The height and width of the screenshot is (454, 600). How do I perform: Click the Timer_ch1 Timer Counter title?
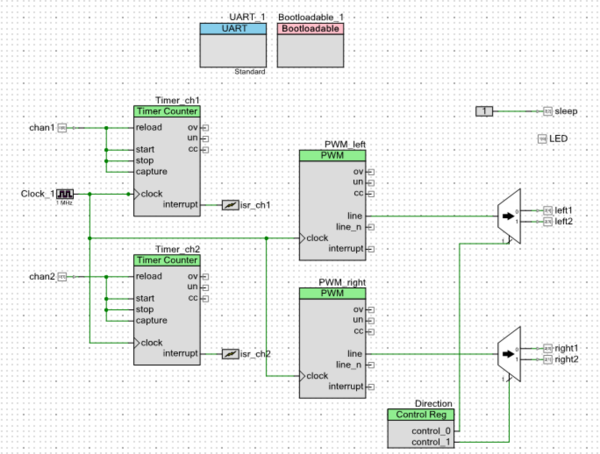(x=167, y=111)
